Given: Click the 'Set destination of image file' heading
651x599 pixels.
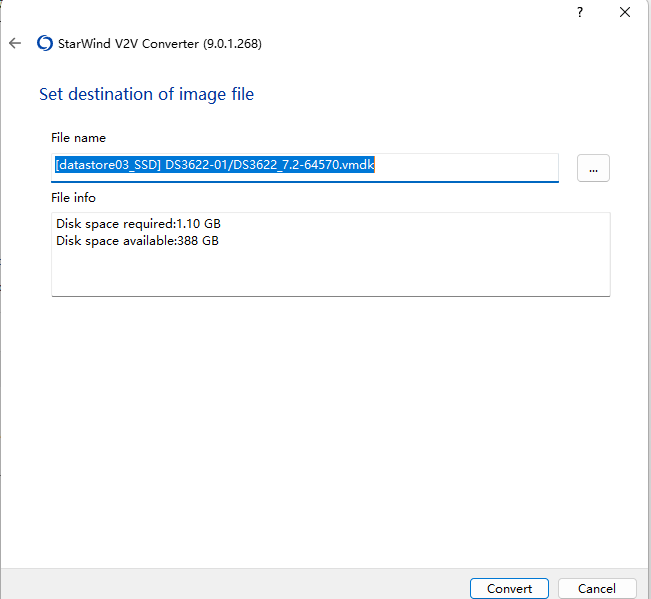Looking at the screenshot, I should [146, 94].
